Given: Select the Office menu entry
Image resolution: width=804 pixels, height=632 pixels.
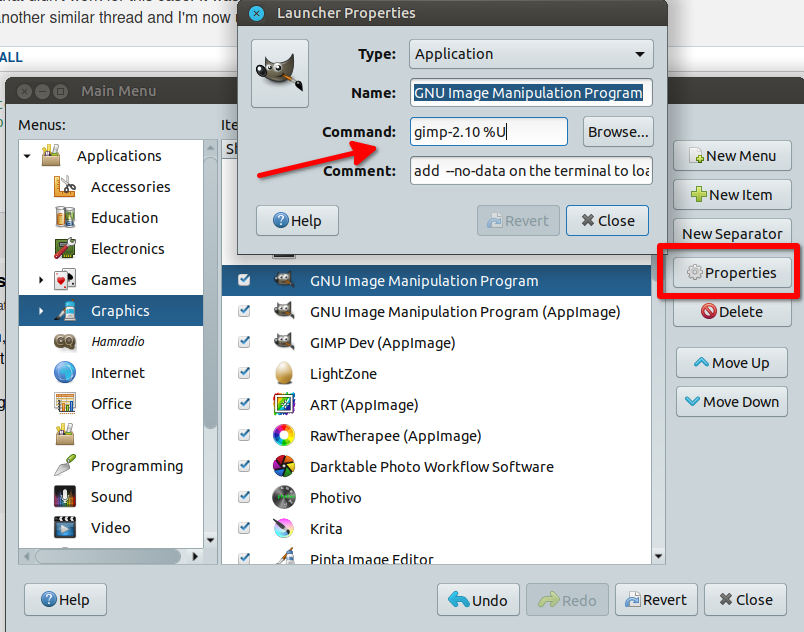Looking at the screenshot, I should (x=111, y=404).
